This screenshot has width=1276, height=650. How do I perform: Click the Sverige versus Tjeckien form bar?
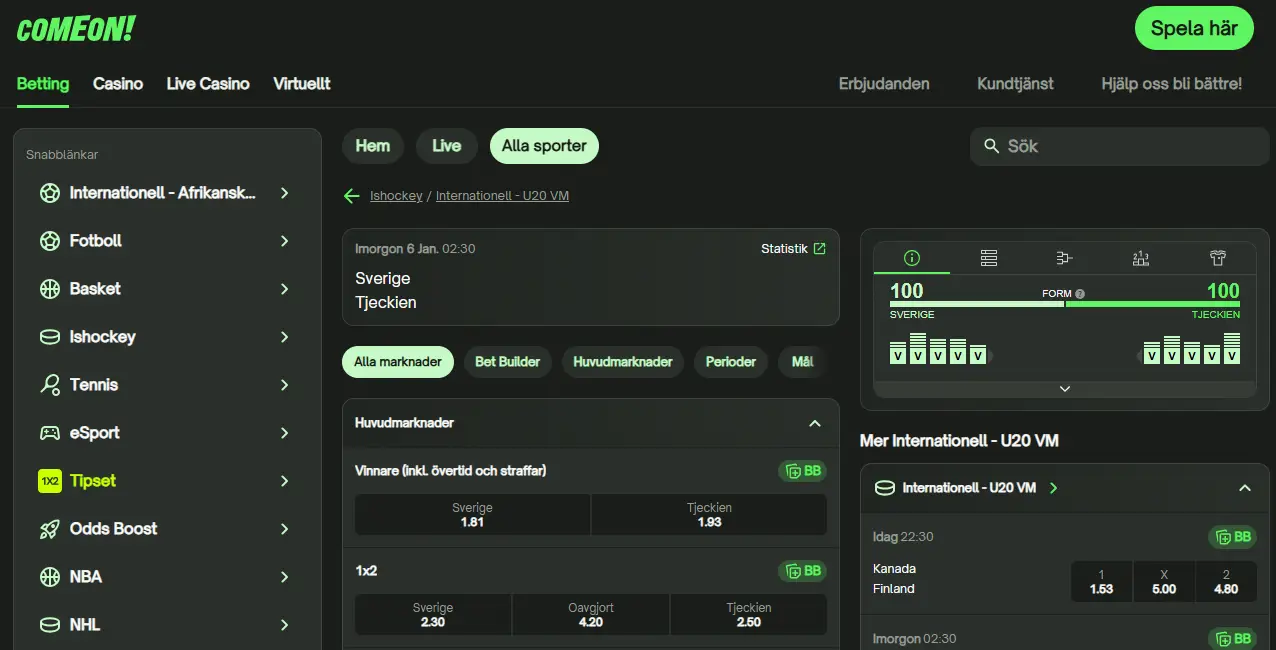click(x=1064, y=304)
